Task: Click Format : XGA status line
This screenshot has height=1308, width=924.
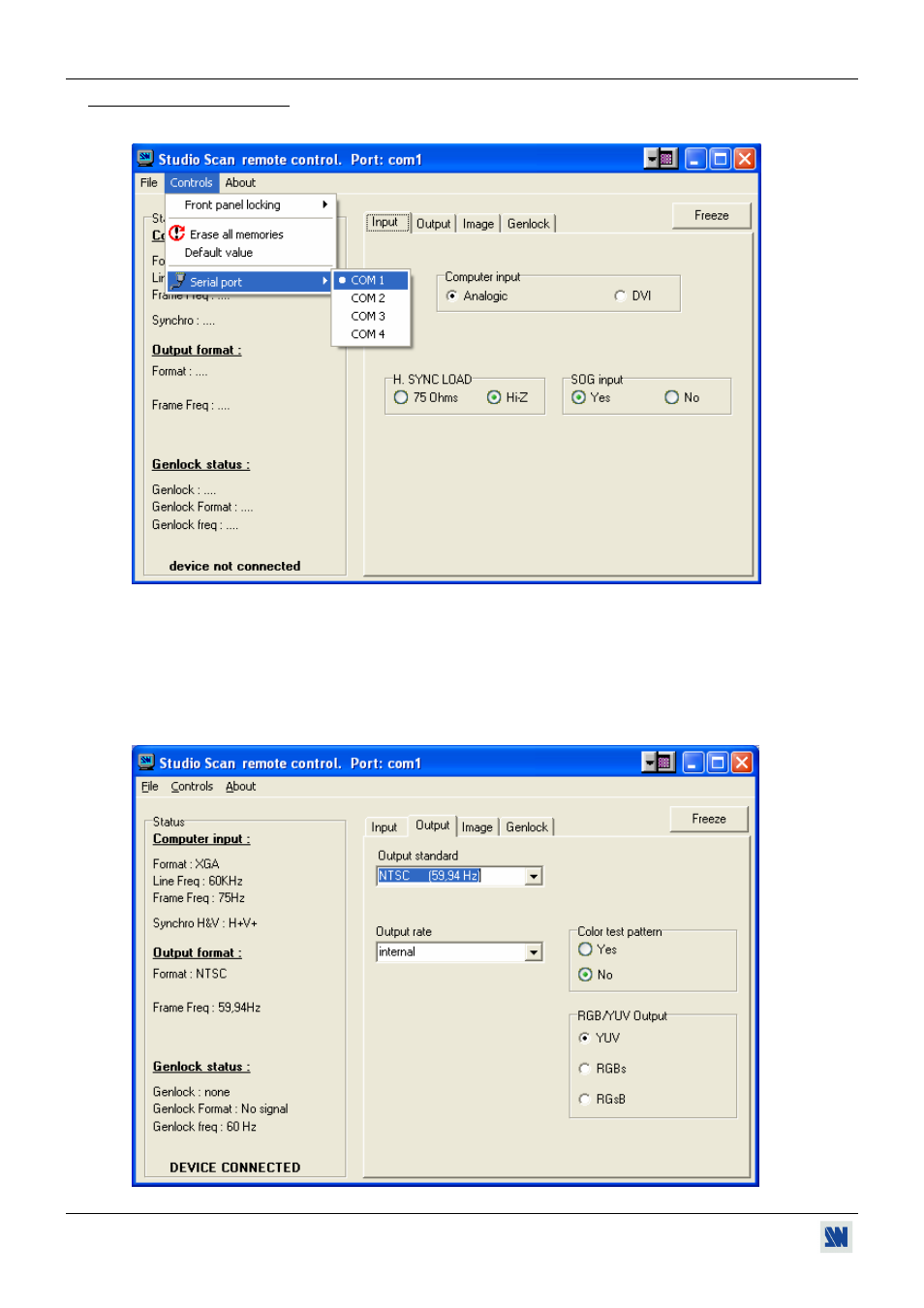Action: 186,864
